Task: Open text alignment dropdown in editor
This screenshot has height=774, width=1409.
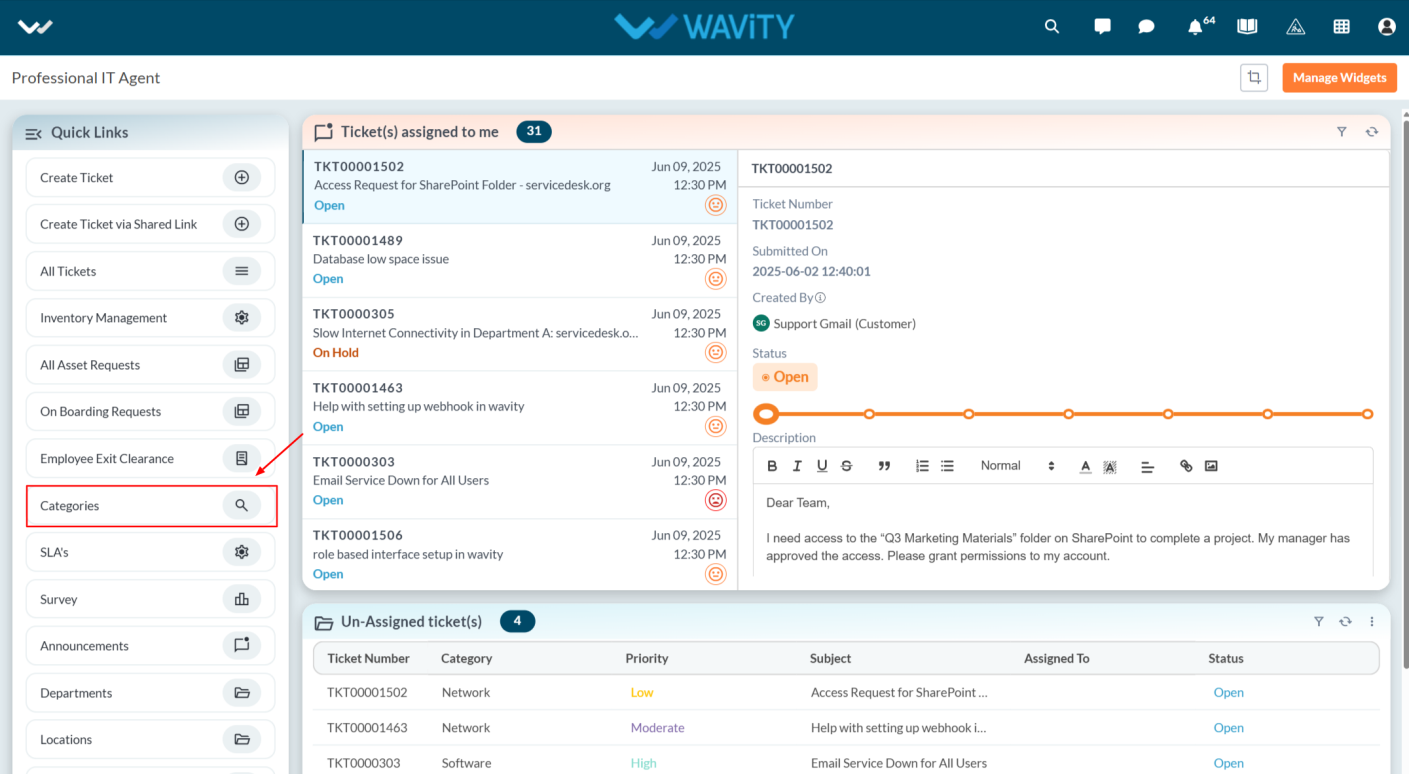Action: point(1147,466)
